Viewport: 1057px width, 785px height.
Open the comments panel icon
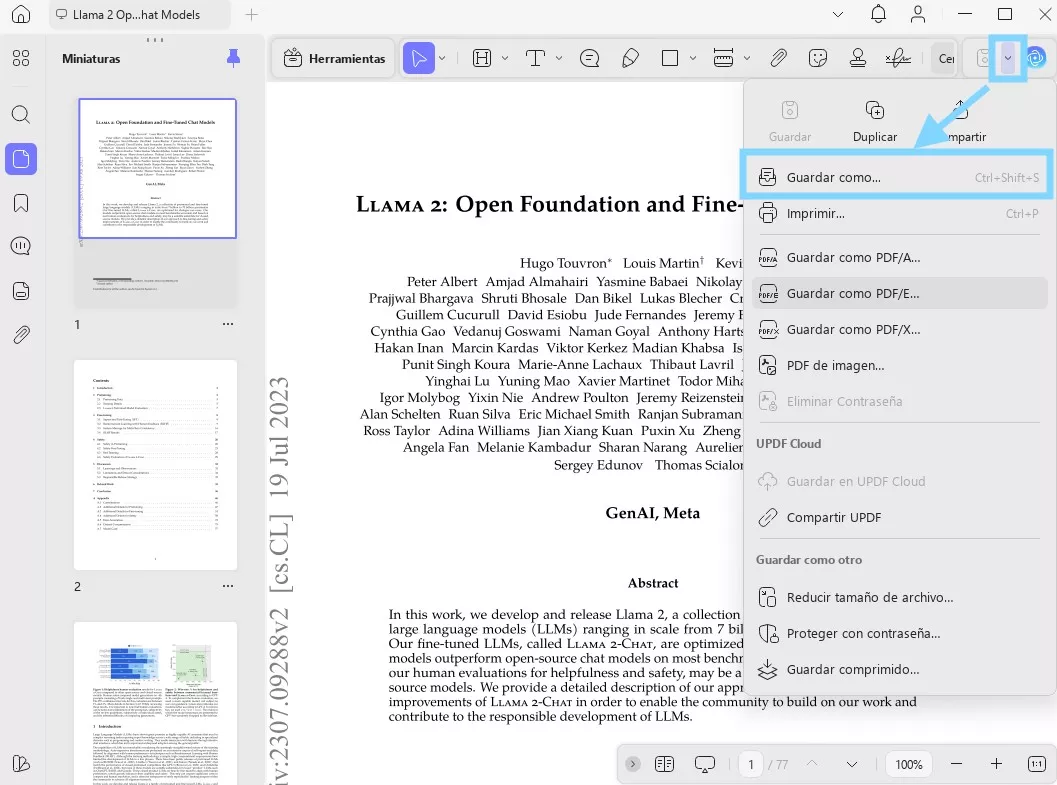(x=21, y=246)
